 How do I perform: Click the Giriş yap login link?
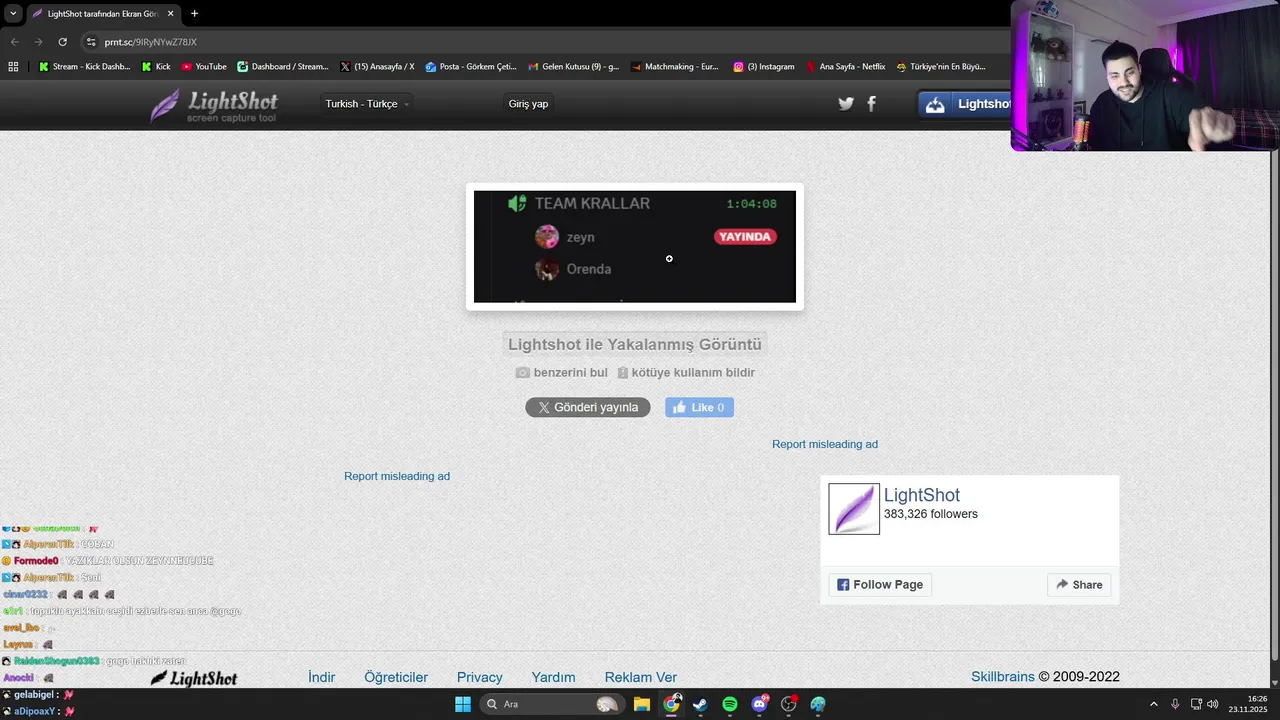[x=528, y=104]
